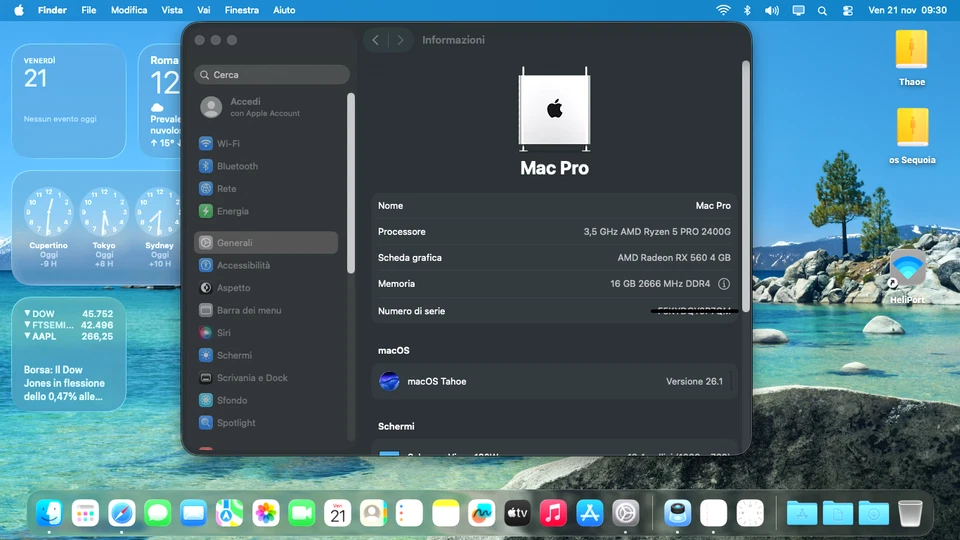Open Maps from the Dock
The image size is (960, 540).
point(230,513)
